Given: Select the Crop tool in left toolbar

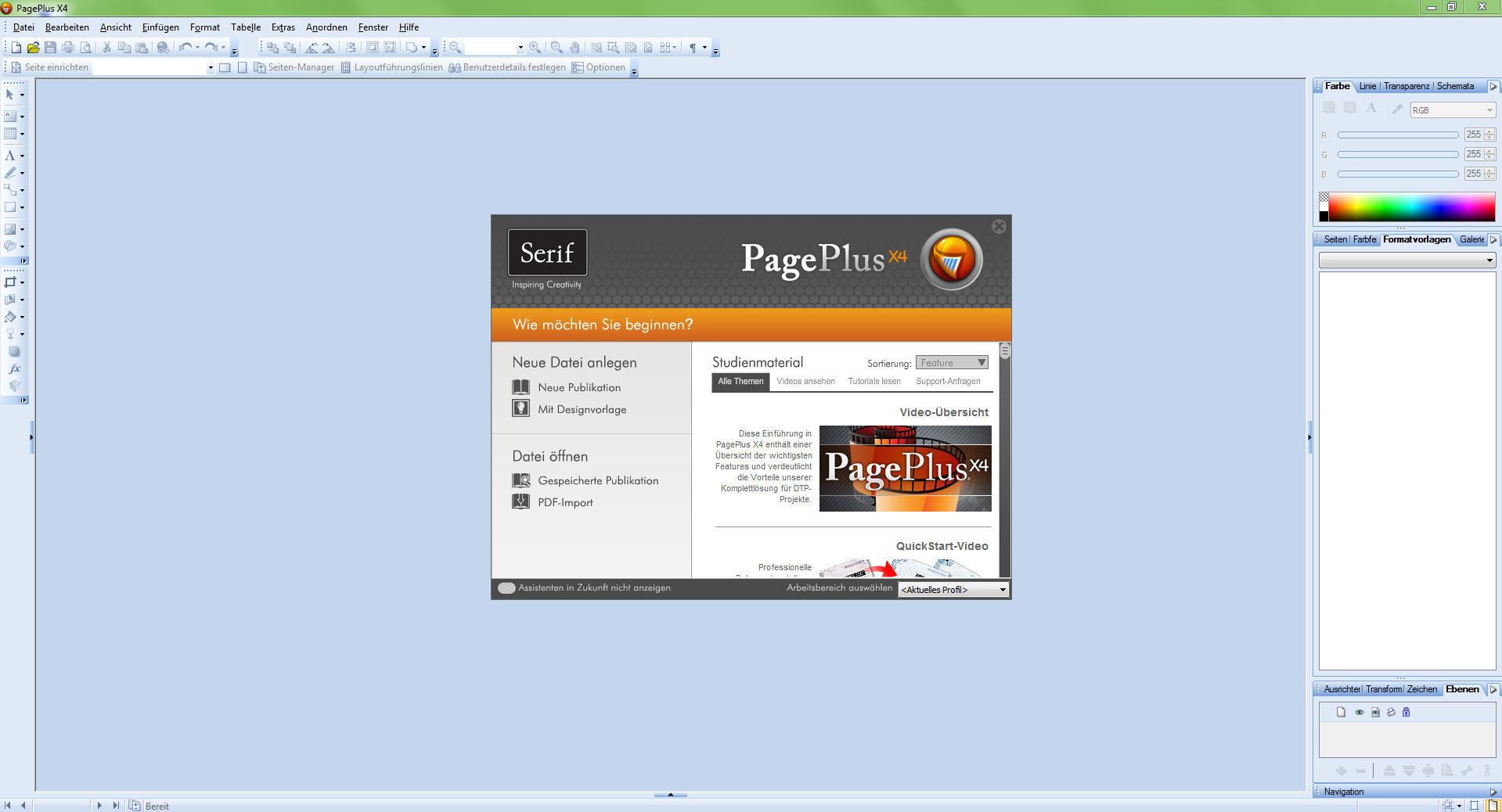Looking at the screenshot, I should [10, 282].
